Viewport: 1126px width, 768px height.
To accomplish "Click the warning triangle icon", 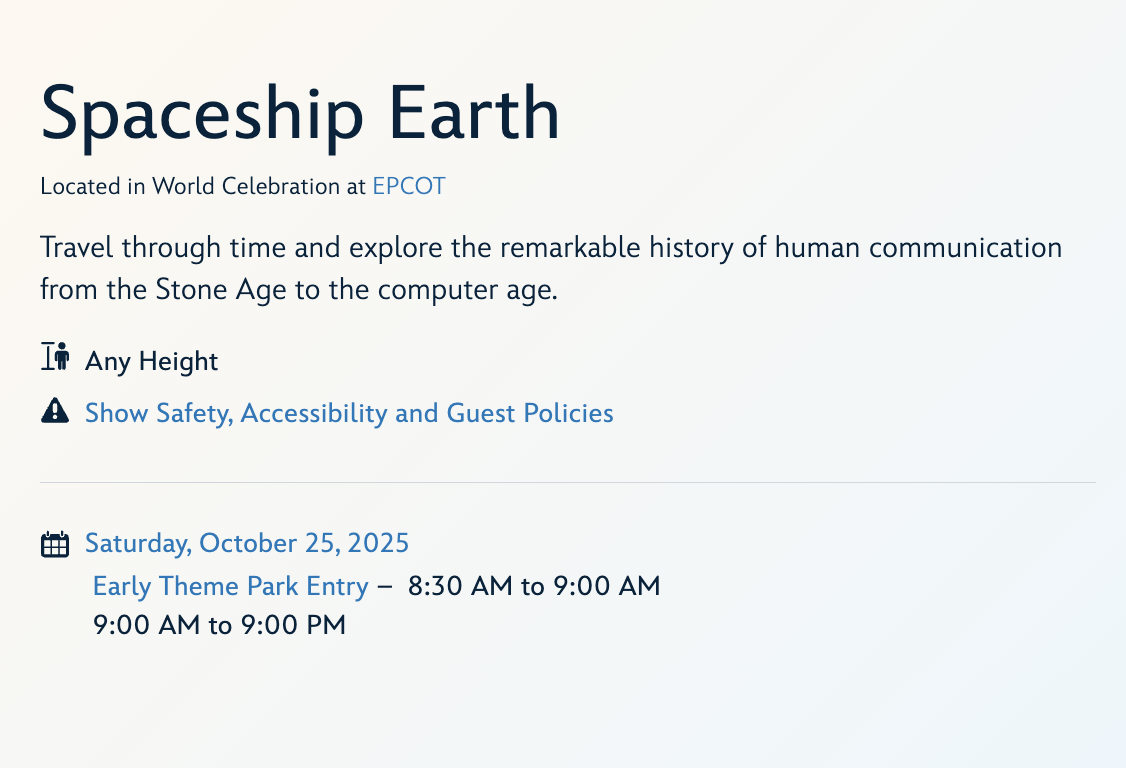I will click(x=55, y=411).
